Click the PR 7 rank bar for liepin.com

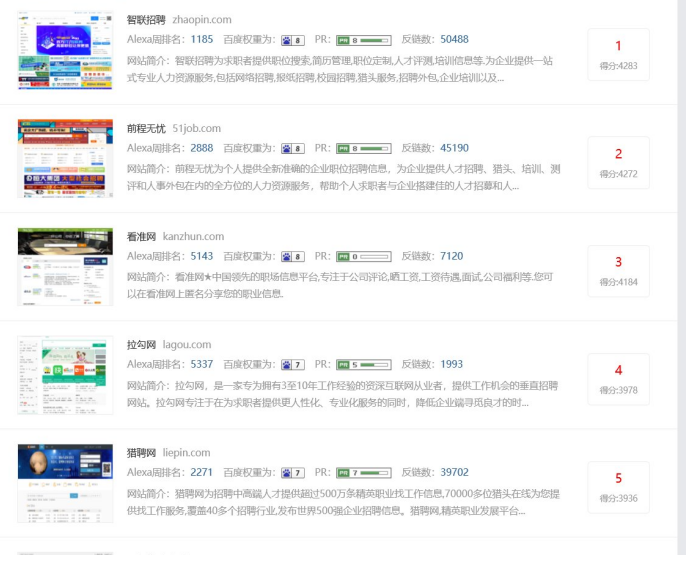pyautogui.click(x=364, y=473)
